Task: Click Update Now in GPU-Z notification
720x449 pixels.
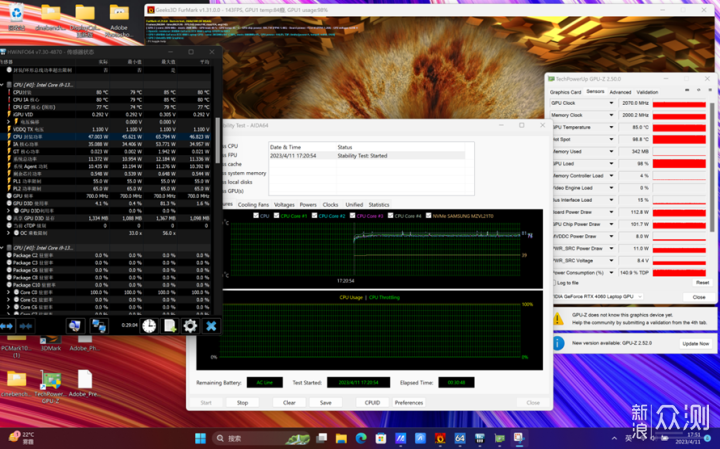Action: click(696, 343)
